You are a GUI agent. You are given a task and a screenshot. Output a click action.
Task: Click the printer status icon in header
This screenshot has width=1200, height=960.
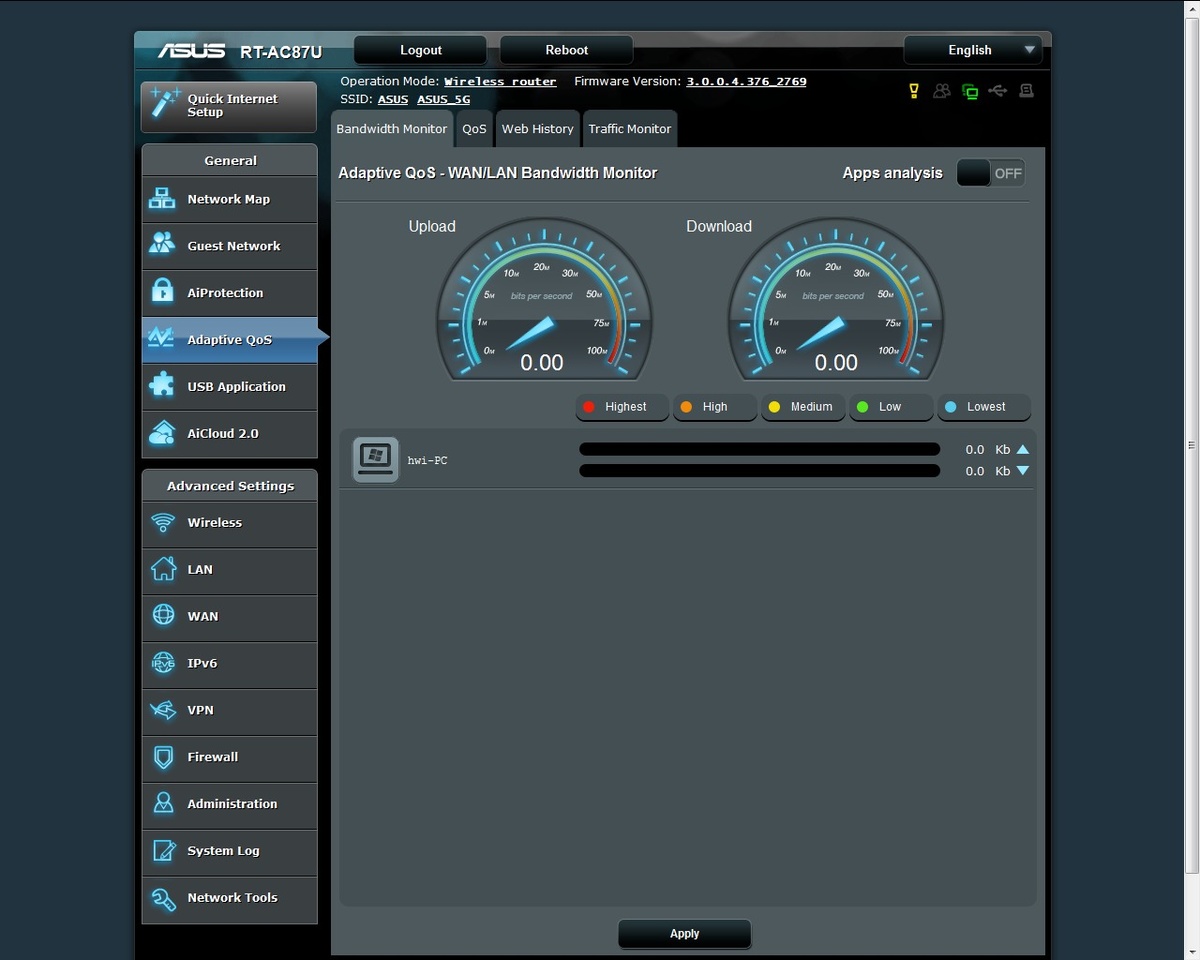(1026, 91)
